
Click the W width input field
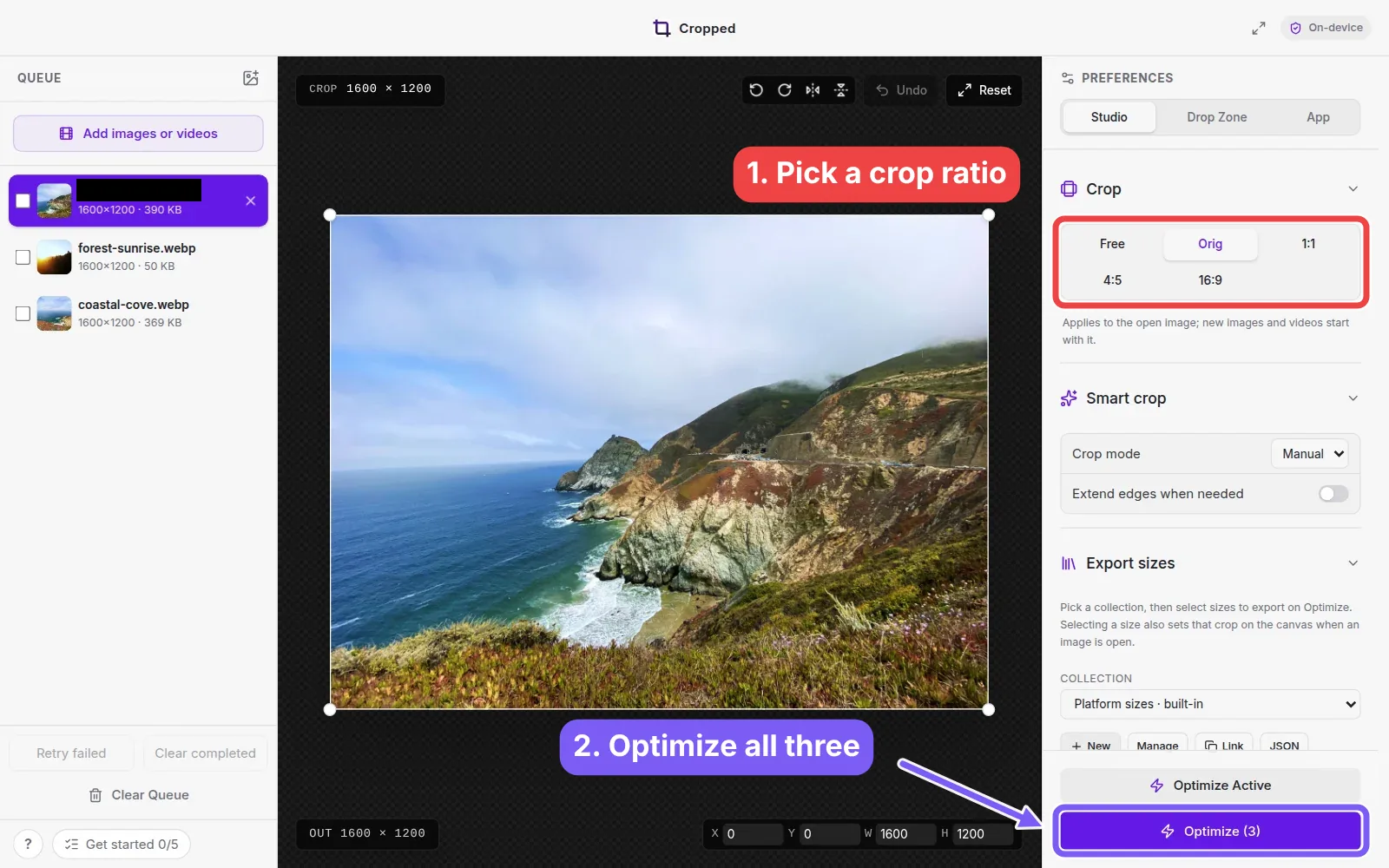click(x=906, y=834)
